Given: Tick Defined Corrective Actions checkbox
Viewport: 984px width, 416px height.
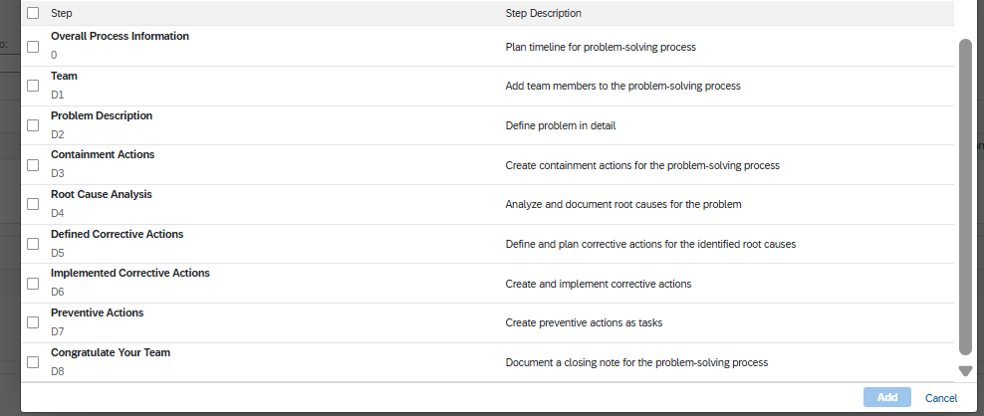Looking at the screenshot, I should (33, 243).
